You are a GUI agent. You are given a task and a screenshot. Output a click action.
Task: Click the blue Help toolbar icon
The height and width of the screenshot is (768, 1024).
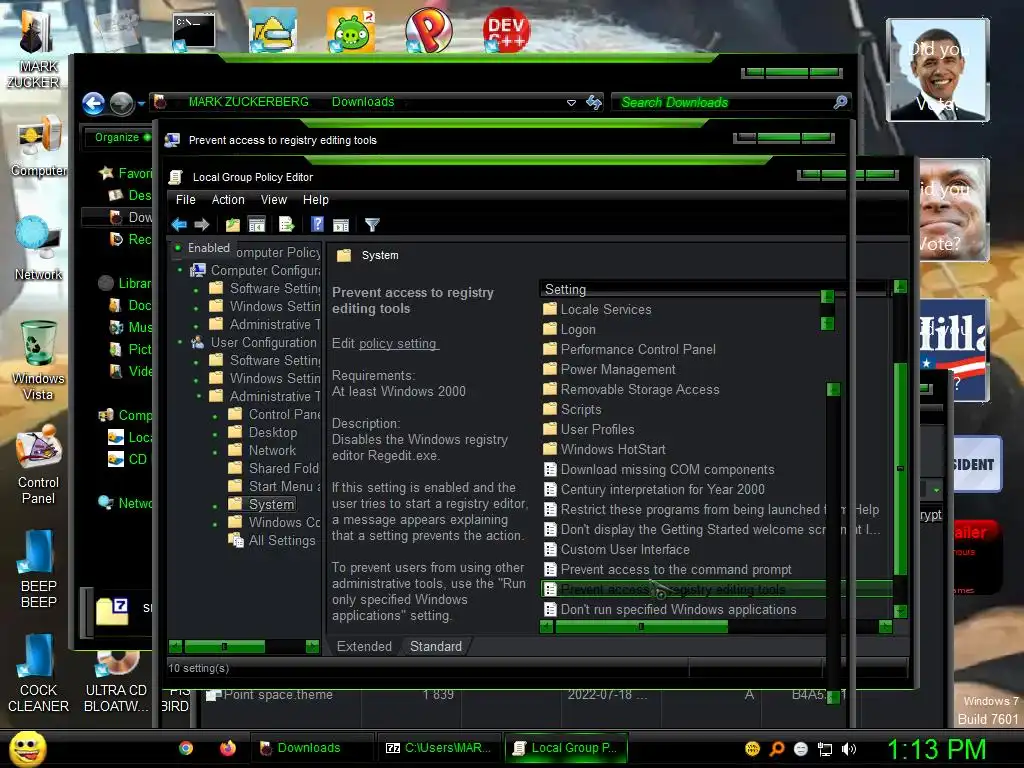(317, 225)
